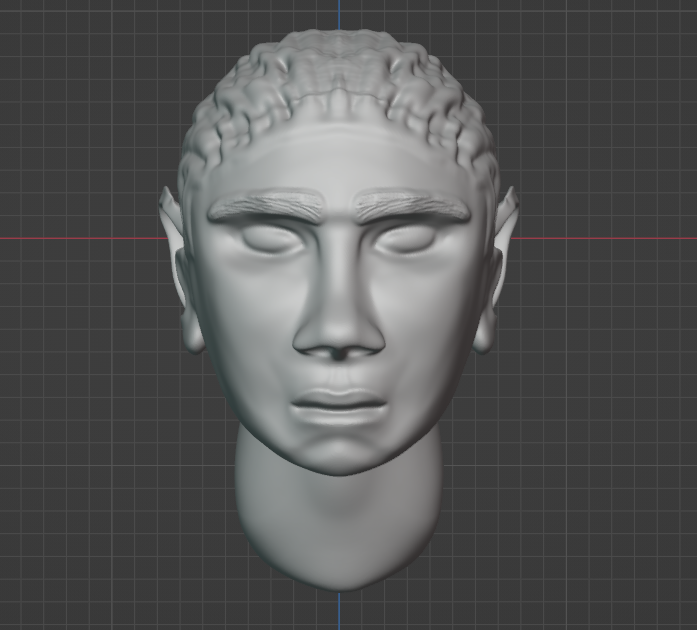Click the blue axis line above the head
The width and height of the screenshot is (697, 630).
(x=339, y=14)
